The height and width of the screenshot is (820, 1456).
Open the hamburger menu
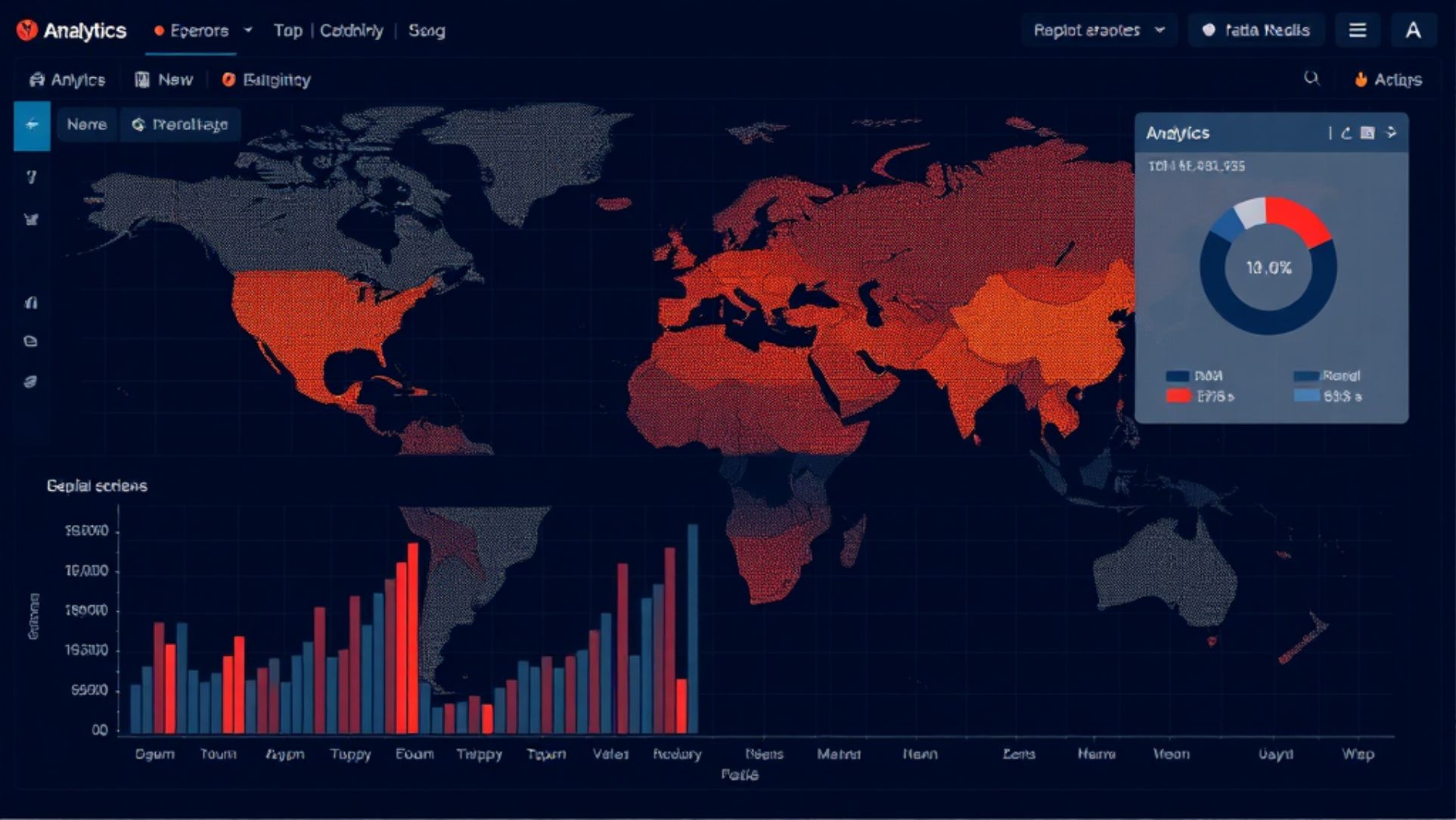coord(1358,30)
